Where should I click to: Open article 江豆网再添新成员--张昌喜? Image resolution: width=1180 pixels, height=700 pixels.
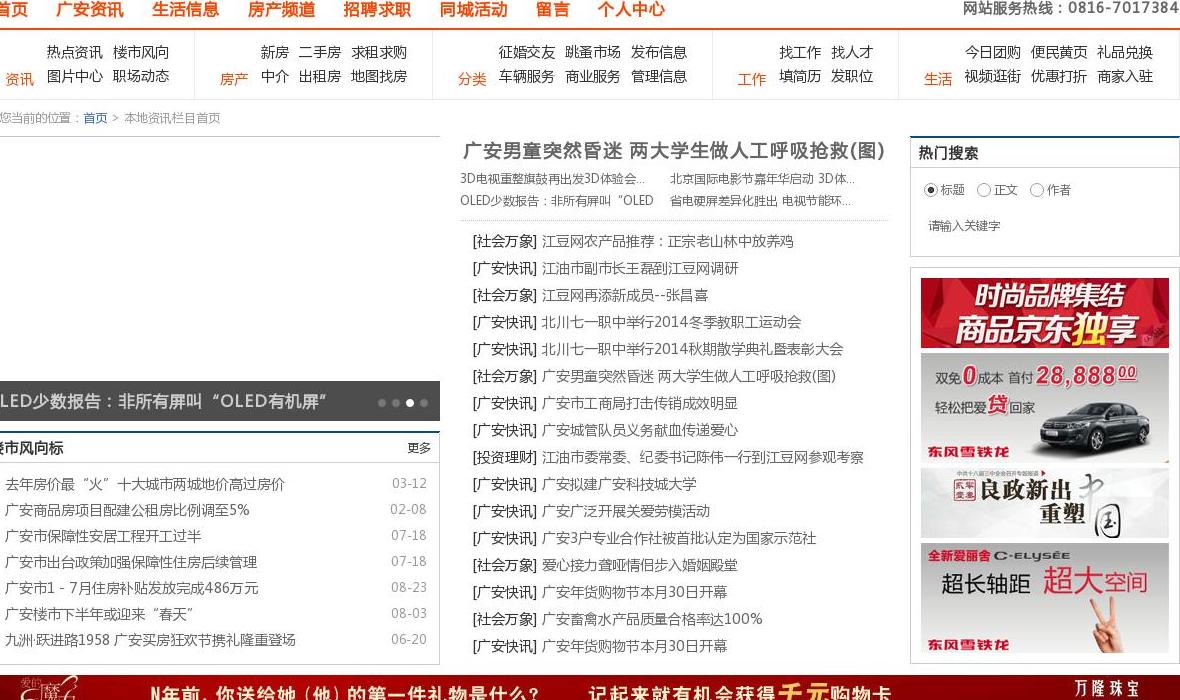pos(625,296)
